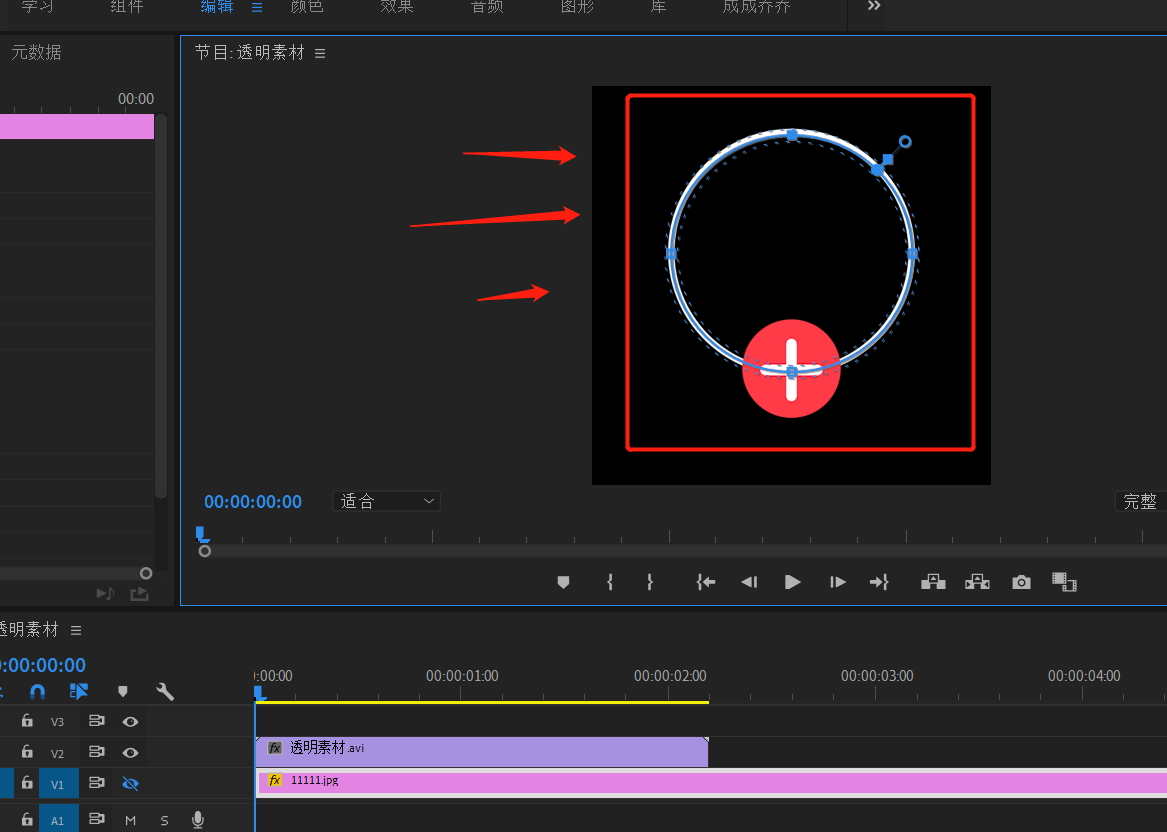
Task: Open Comparison View in Program monitor
Action: pyautogui.click(x=1064, y=582)
